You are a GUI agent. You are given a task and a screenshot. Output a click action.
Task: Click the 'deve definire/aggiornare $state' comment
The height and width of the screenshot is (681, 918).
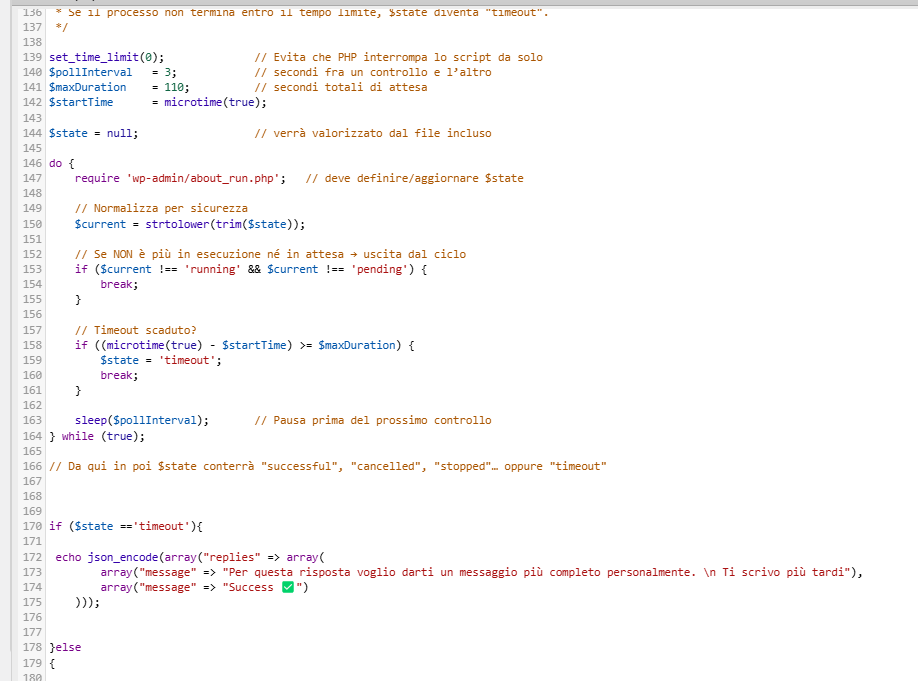point(415,179)
